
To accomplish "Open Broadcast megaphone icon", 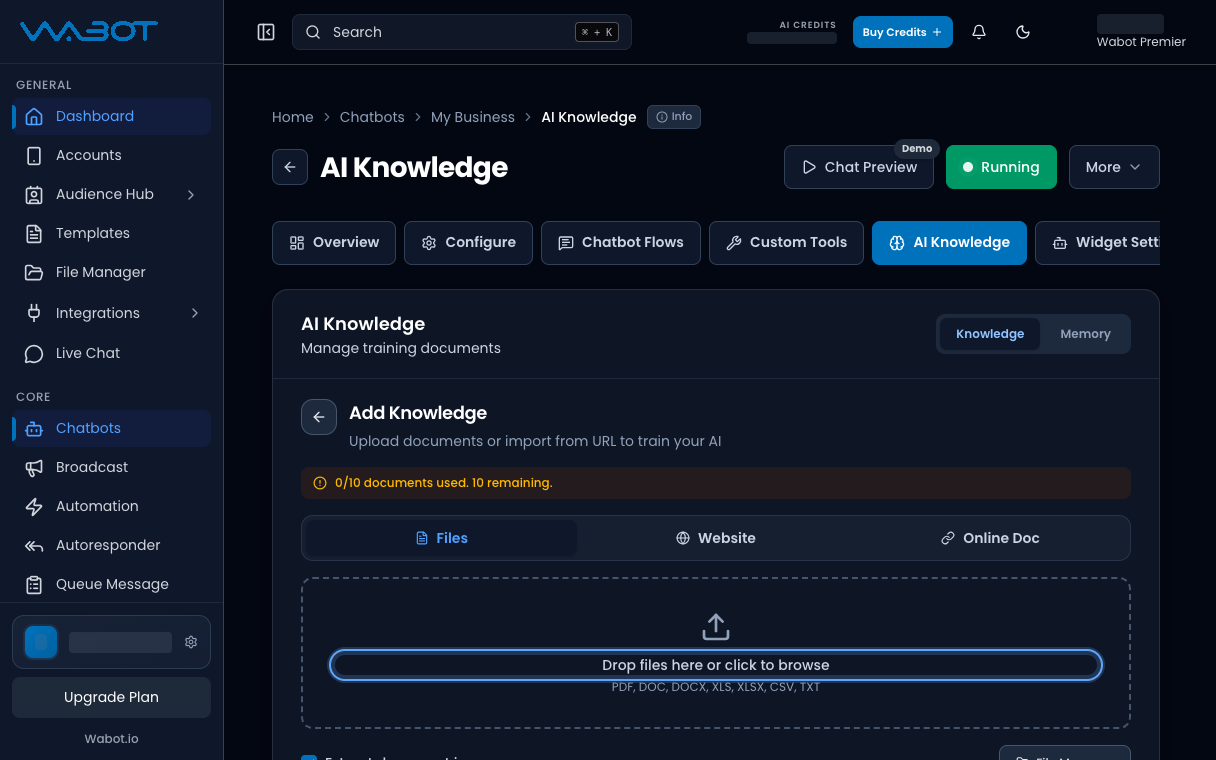I will (34, 467).
